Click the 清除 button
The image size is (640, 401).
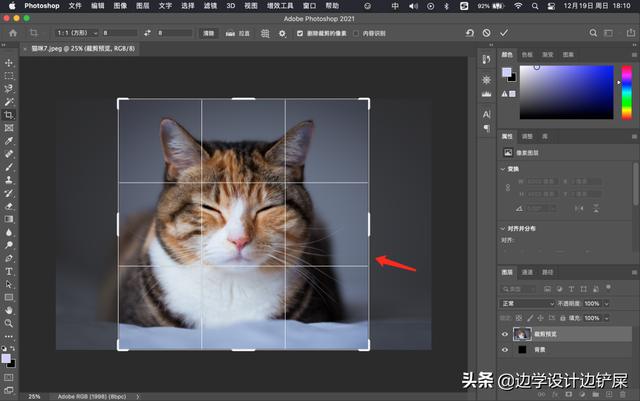pyautogui.click(x=209, y=33)
